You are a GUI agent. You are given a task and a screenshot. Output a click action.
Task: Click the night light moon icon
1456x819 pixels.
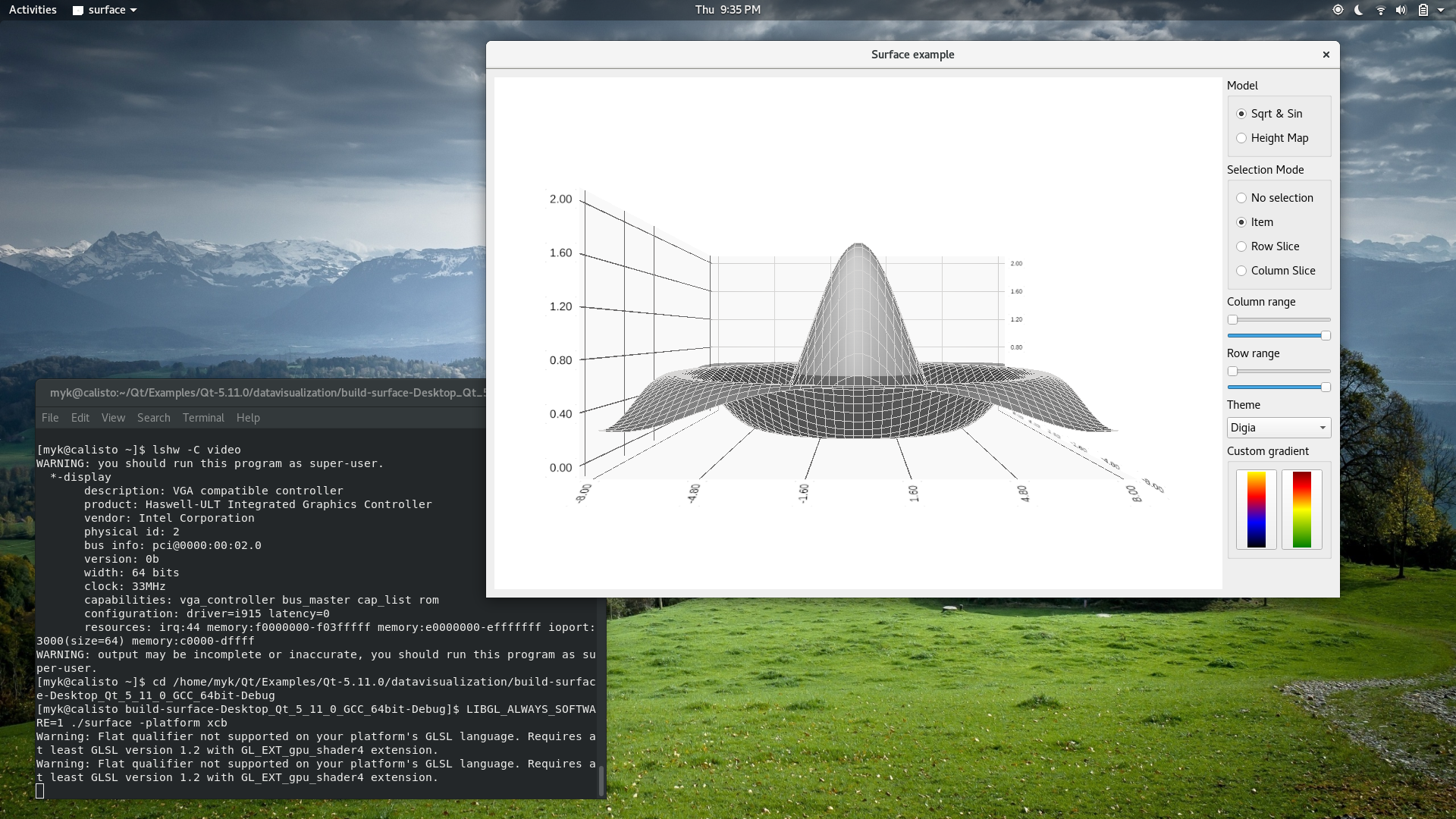1359,10
